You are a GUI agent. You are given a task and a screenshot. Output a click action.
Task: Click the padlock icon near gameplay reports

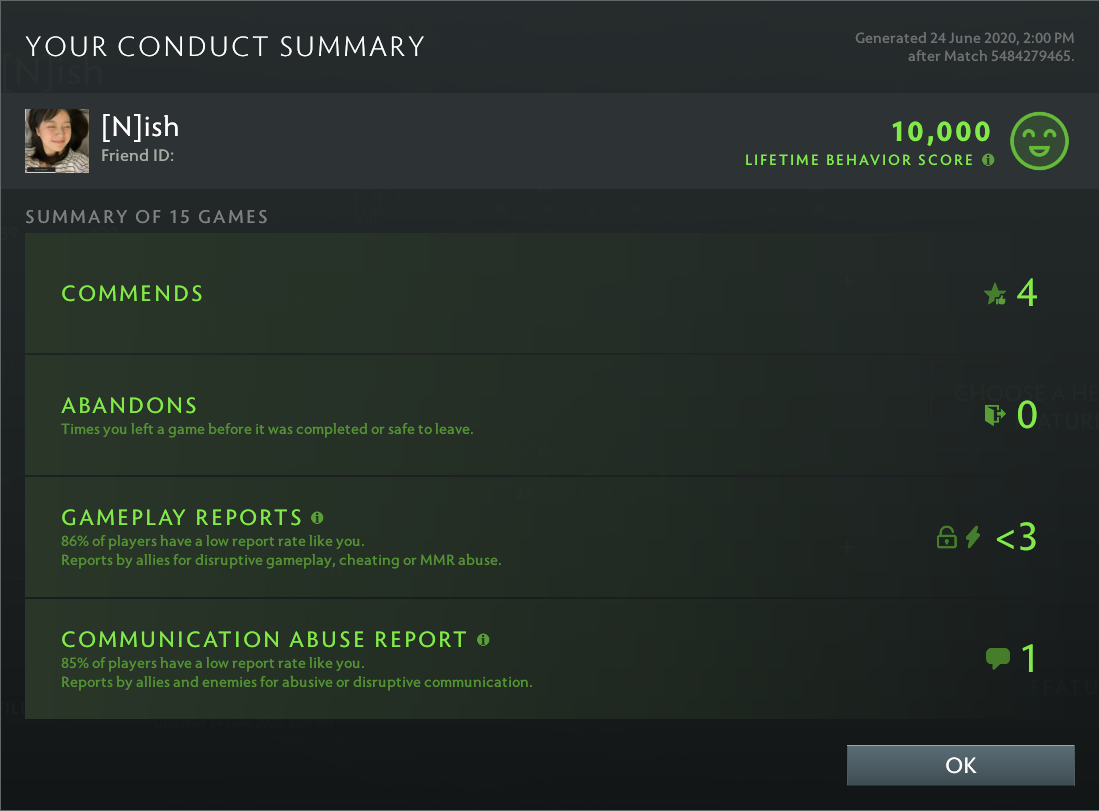pos(946,537)
